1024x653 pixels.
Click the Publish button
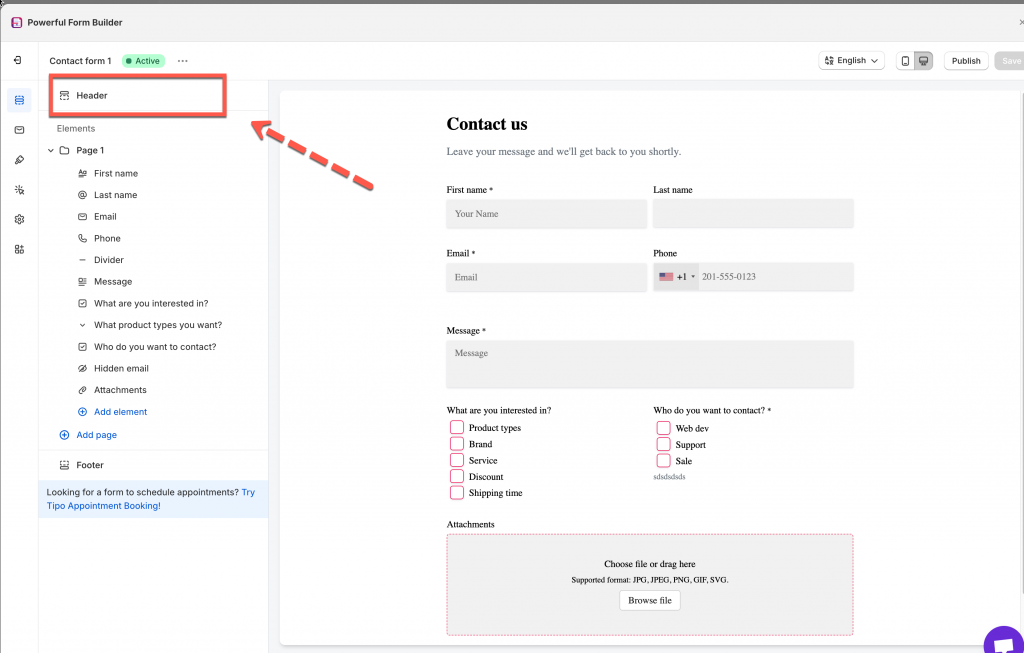point(965,61)
